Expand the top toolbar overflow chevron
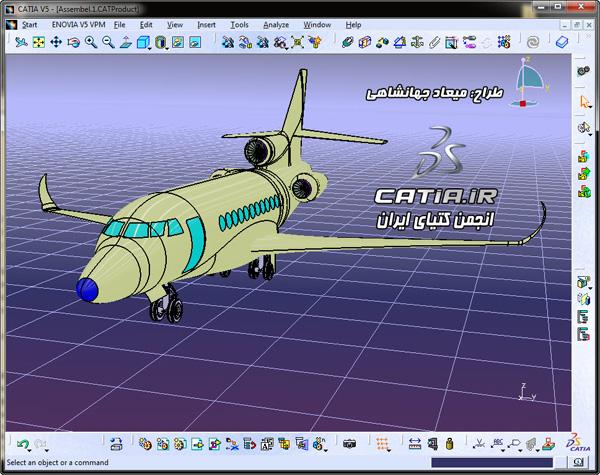Screen dimensions: 600x475 (x=589, y=37)
